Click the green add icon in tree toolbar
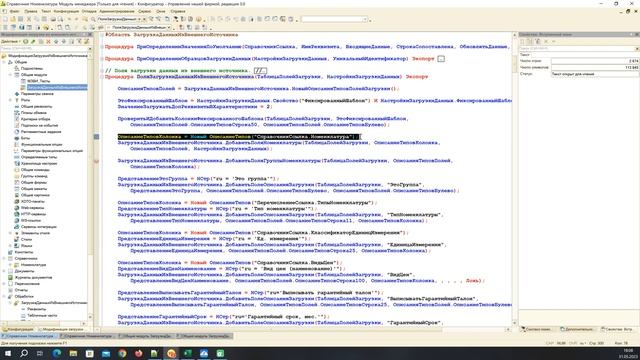The image size is (640, 360). click(x=26, y=41)
